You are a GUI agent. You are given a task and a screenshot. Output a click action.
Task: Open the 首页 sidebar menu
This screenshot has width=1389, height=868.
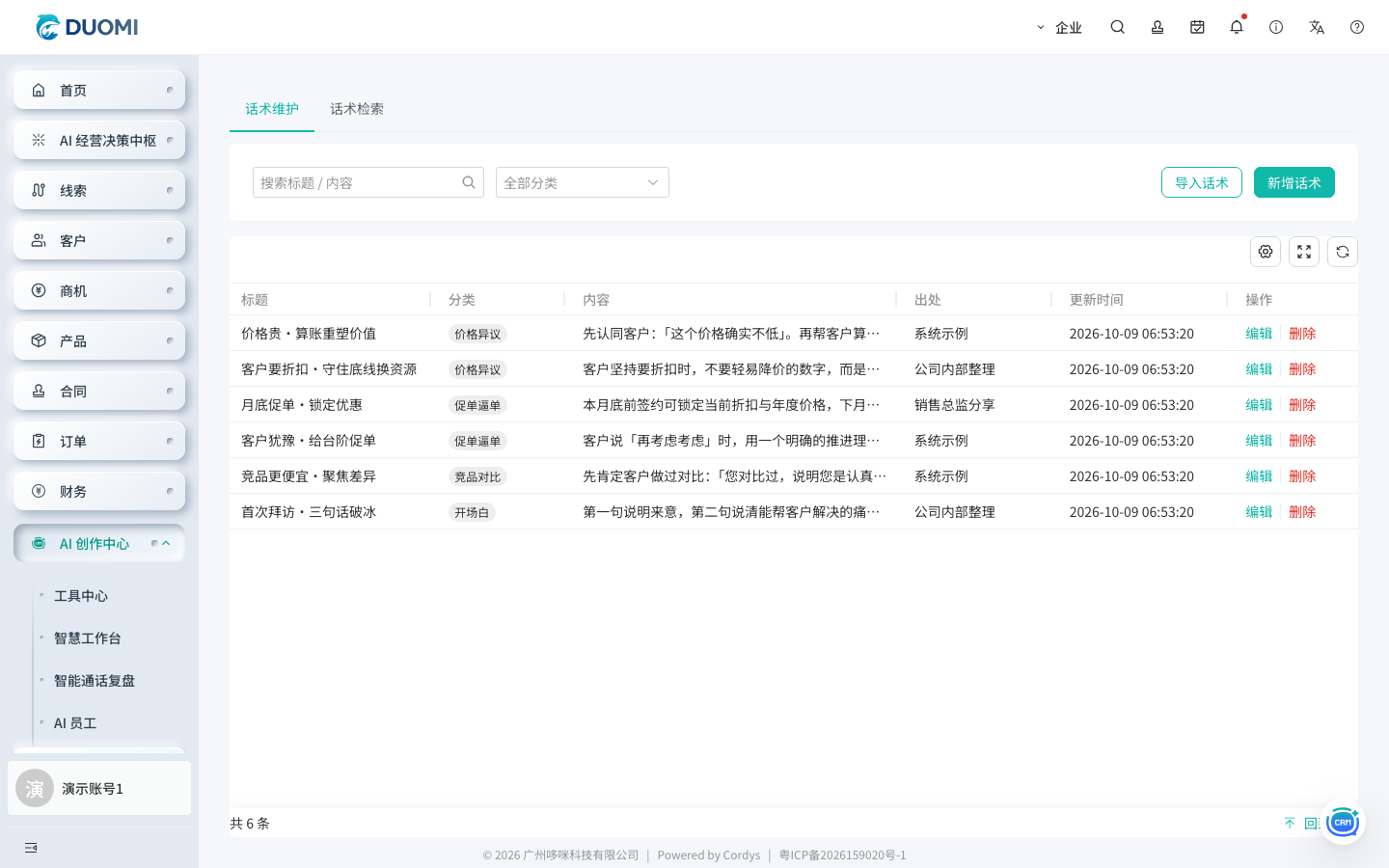99,90
